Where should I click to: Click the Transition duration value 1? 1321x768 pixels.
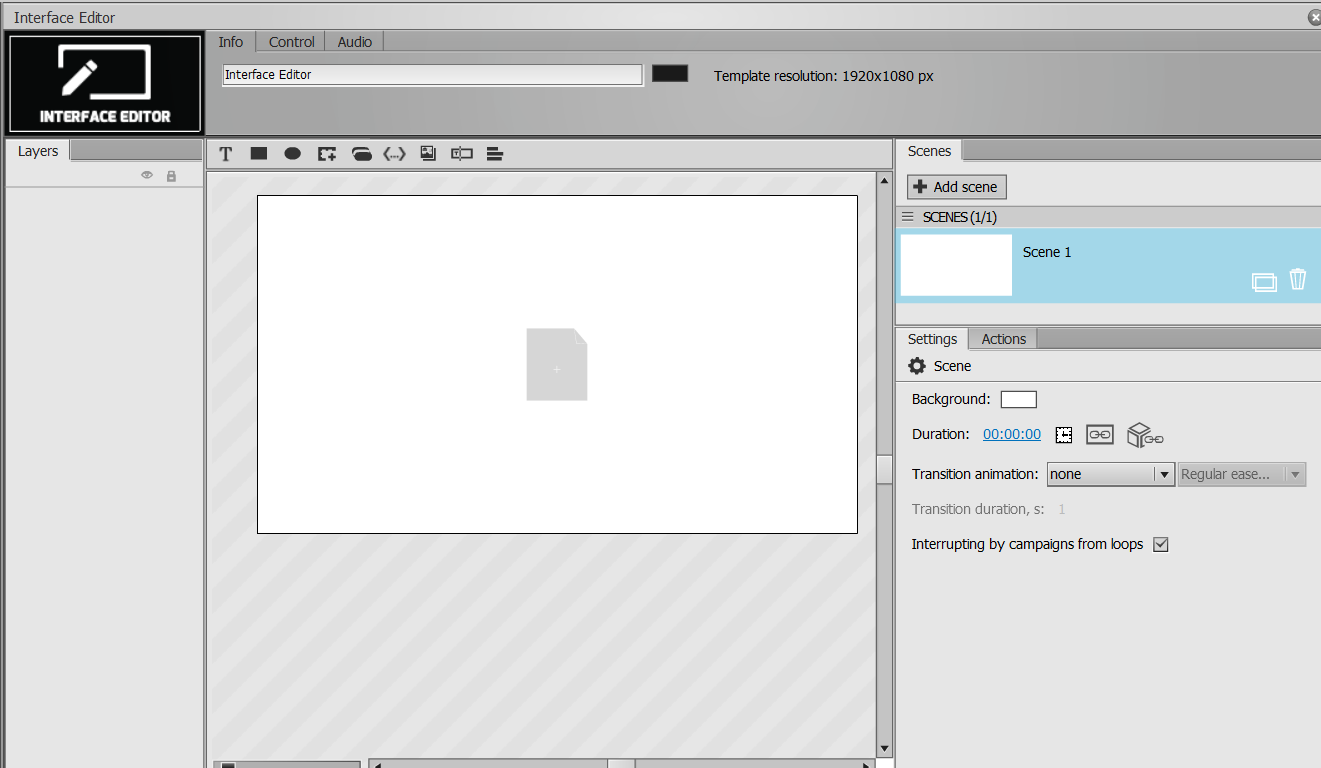[x=1062, y=509]
